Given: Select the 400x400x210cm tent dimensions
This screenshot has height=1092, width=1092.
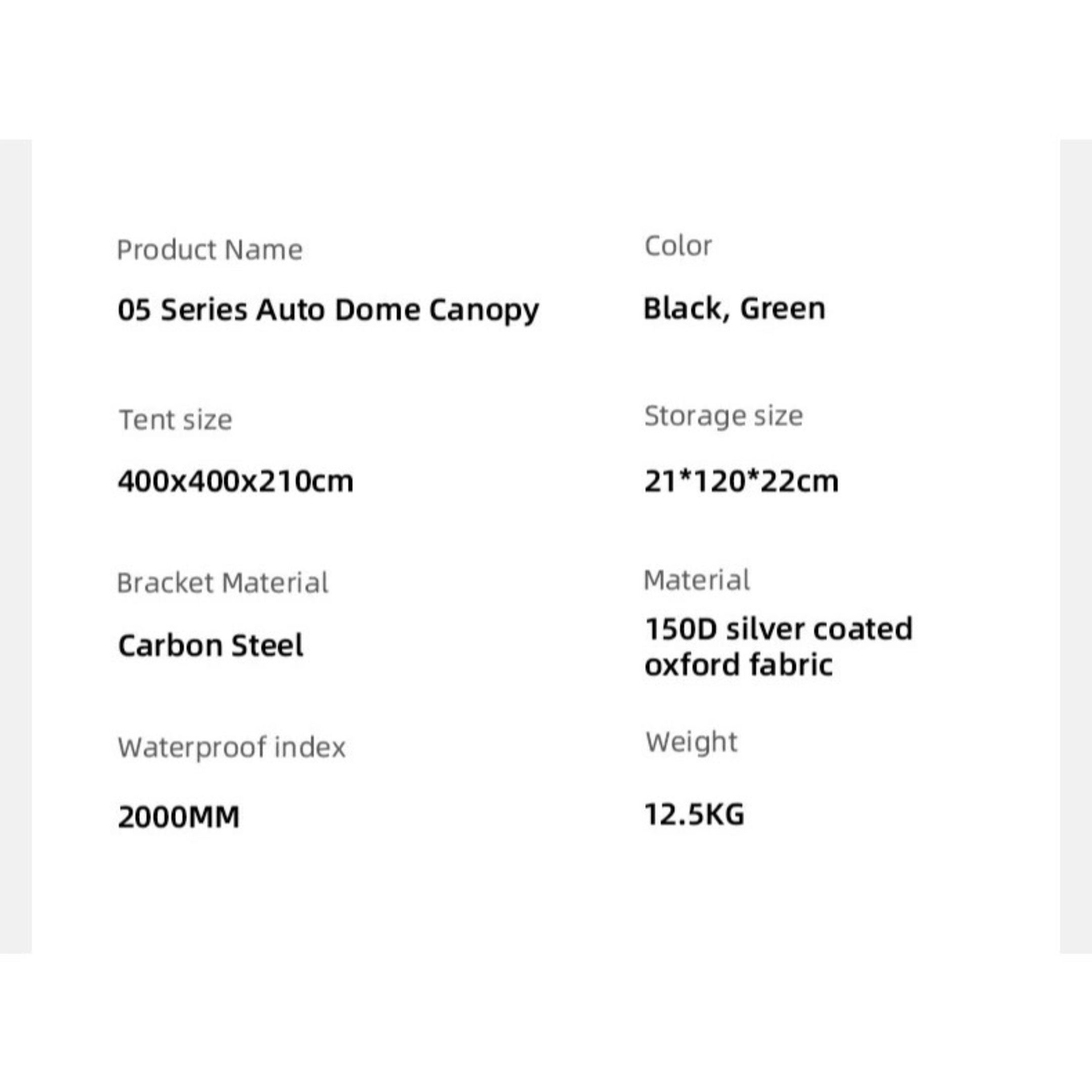Looking at the screenshot, I should click(x=235, y=482).
